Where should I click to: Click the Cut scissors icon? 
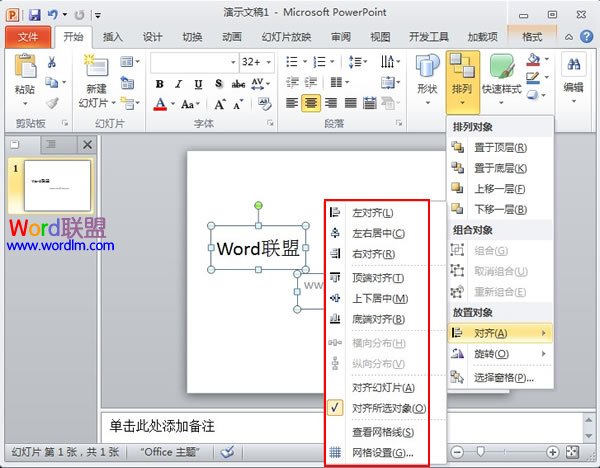point(52,62)
